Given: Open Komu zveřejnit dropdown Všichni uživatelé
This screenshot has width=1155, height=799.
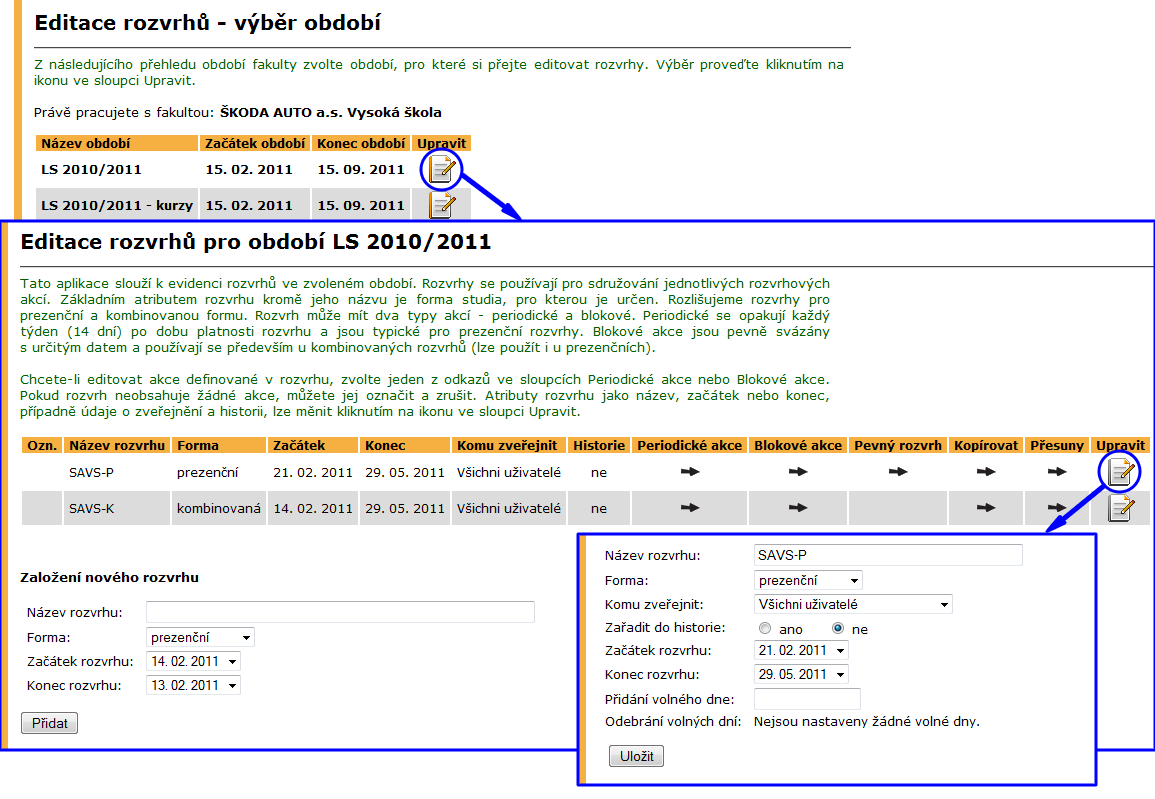Looking at the screenshot, I should click(x=853, y=605).
